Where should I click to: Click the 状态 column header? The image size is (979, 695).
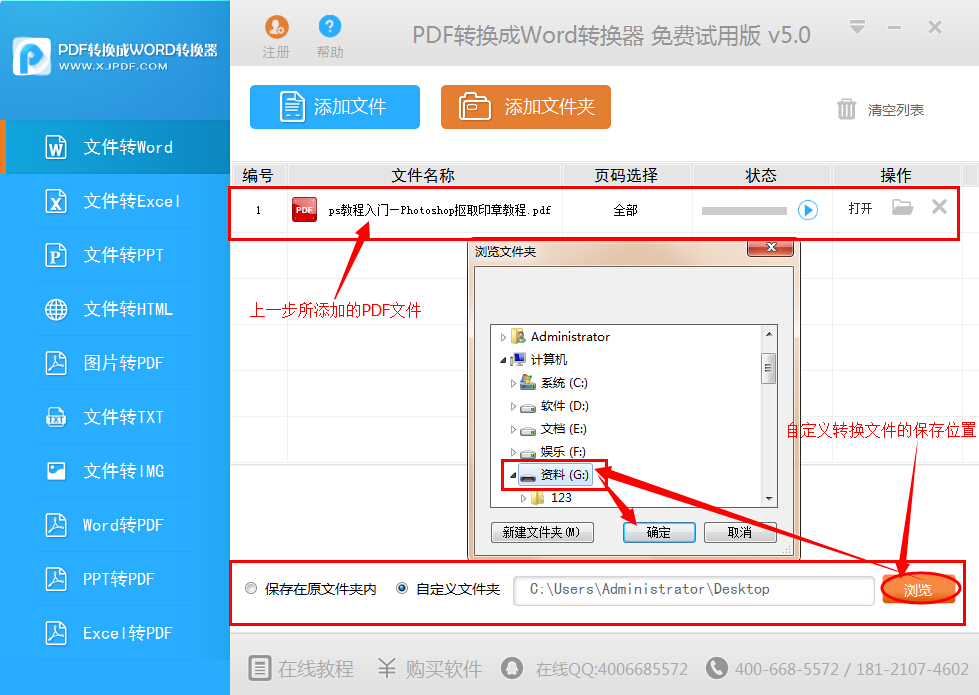click(x=761, y=175)
